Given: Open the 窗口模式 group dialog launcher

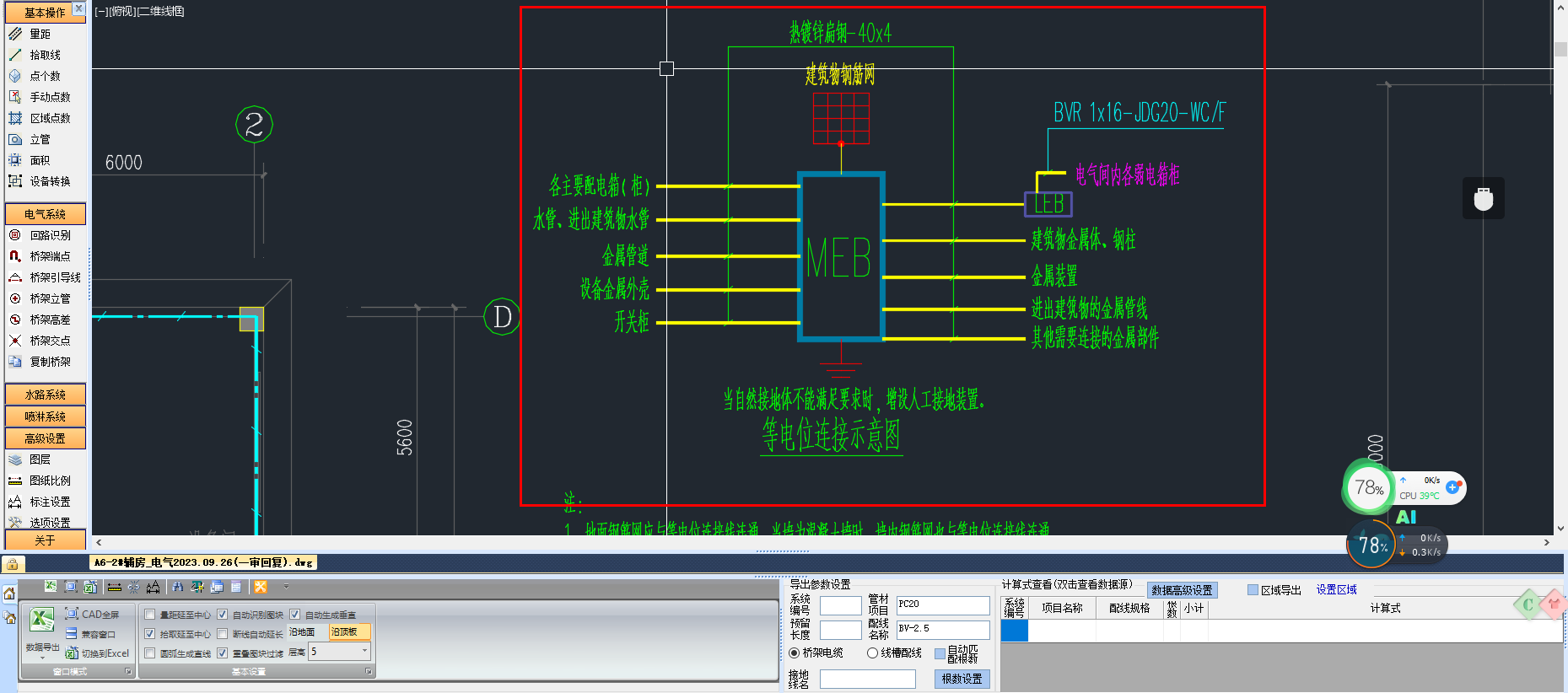Looking at the screenshot, I should [128, 672].
